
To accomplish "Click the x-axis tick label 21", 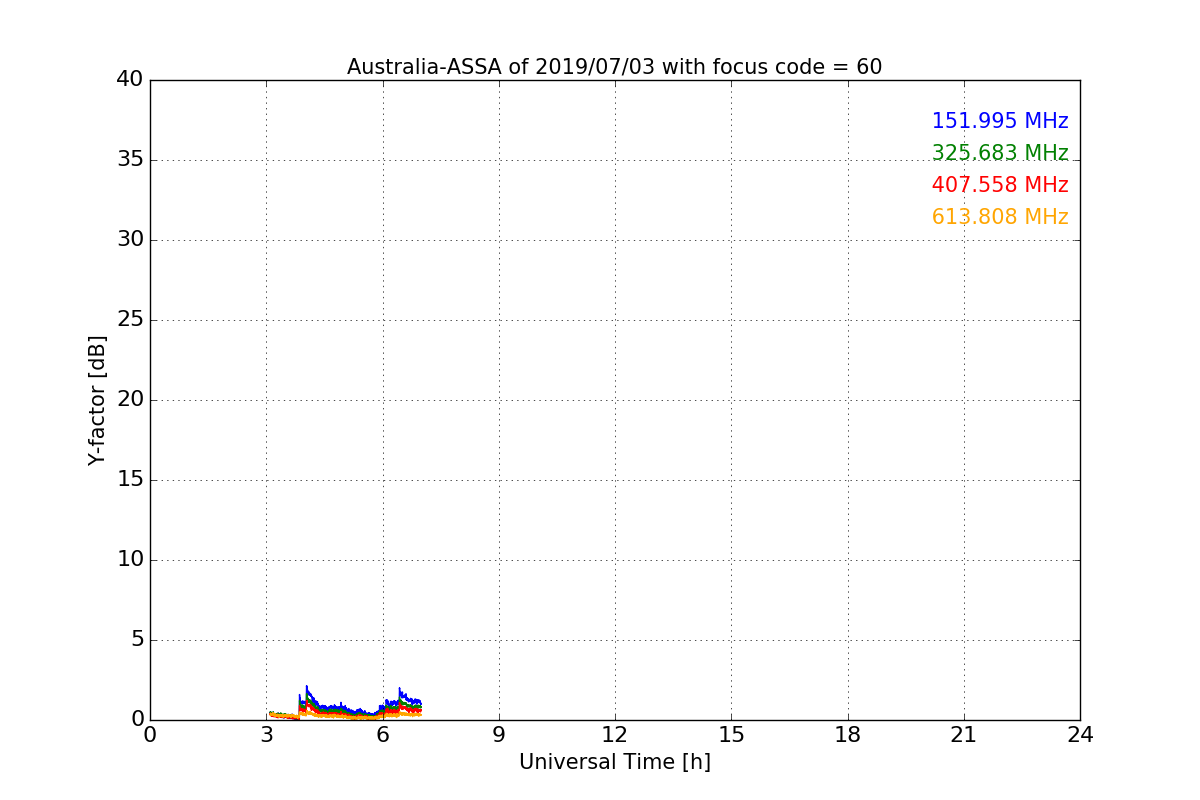I will [964, 735].
